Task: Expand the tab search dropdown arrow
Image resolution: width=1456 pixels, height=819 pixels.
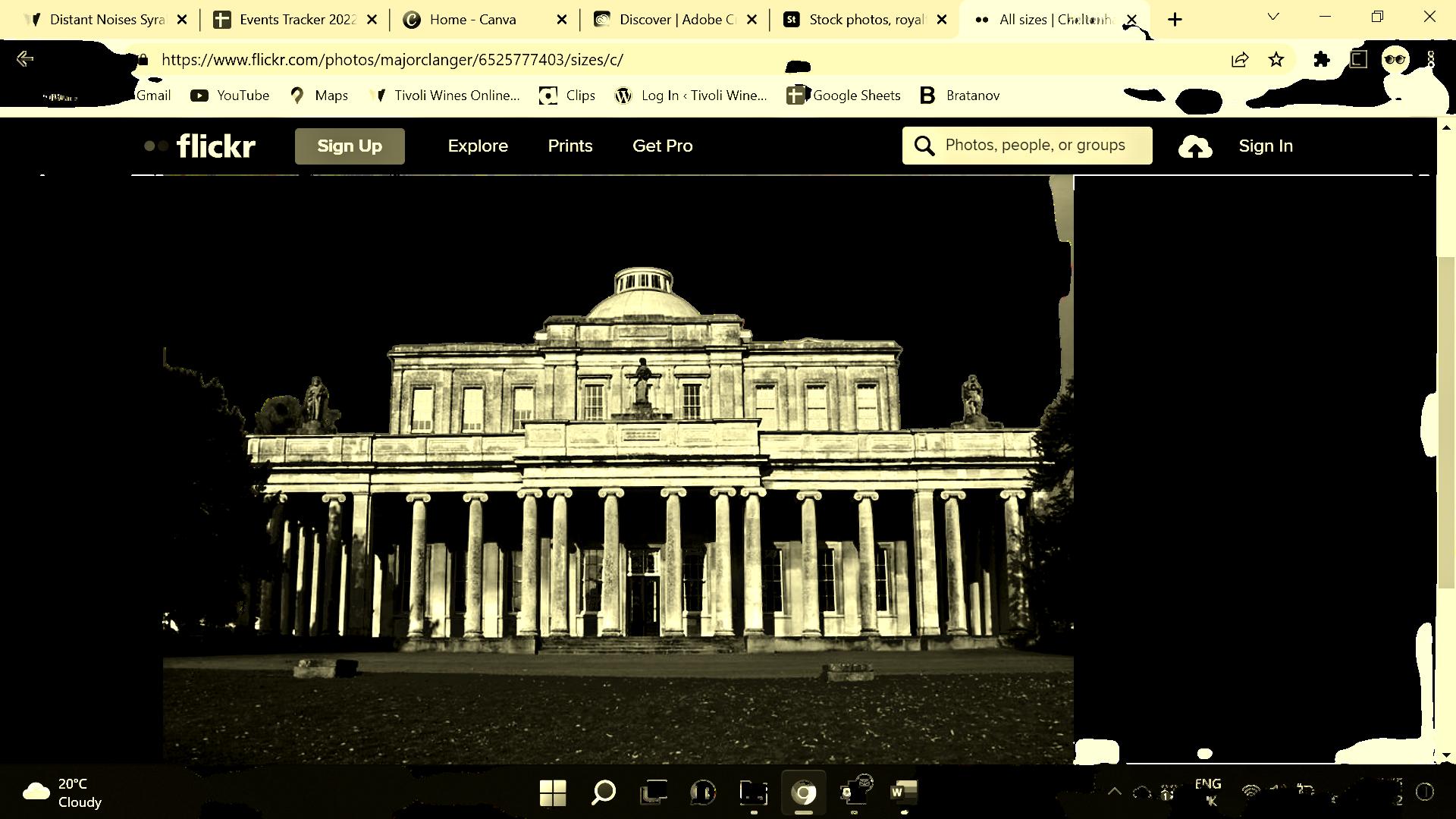Action: 1273,17
